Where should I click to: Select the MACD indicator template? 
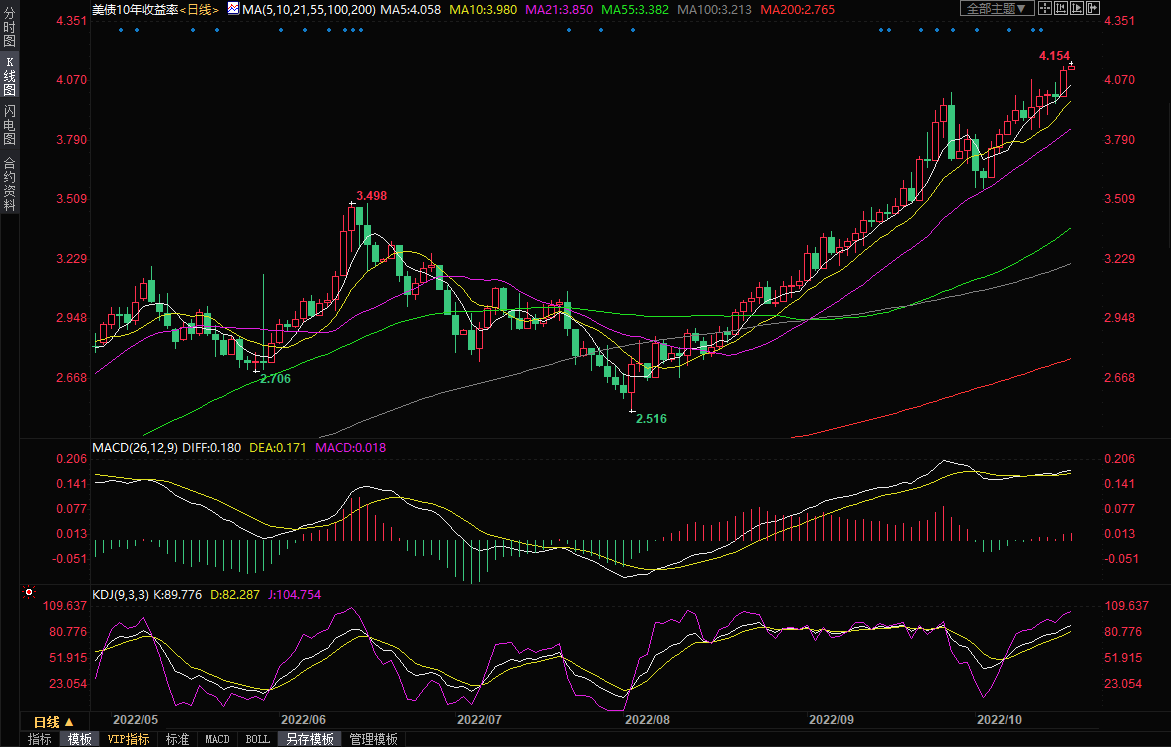pyautogui.click(x=217, y=740)
